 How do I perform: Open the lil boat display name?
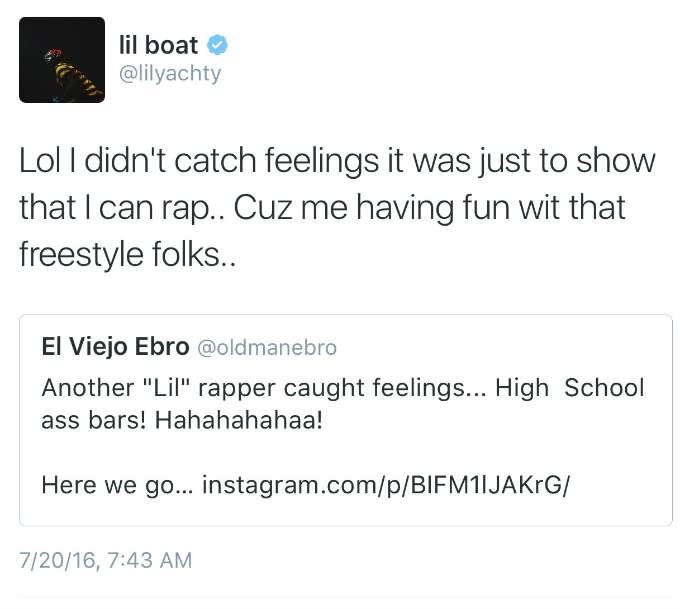click(x=158, y=45)
